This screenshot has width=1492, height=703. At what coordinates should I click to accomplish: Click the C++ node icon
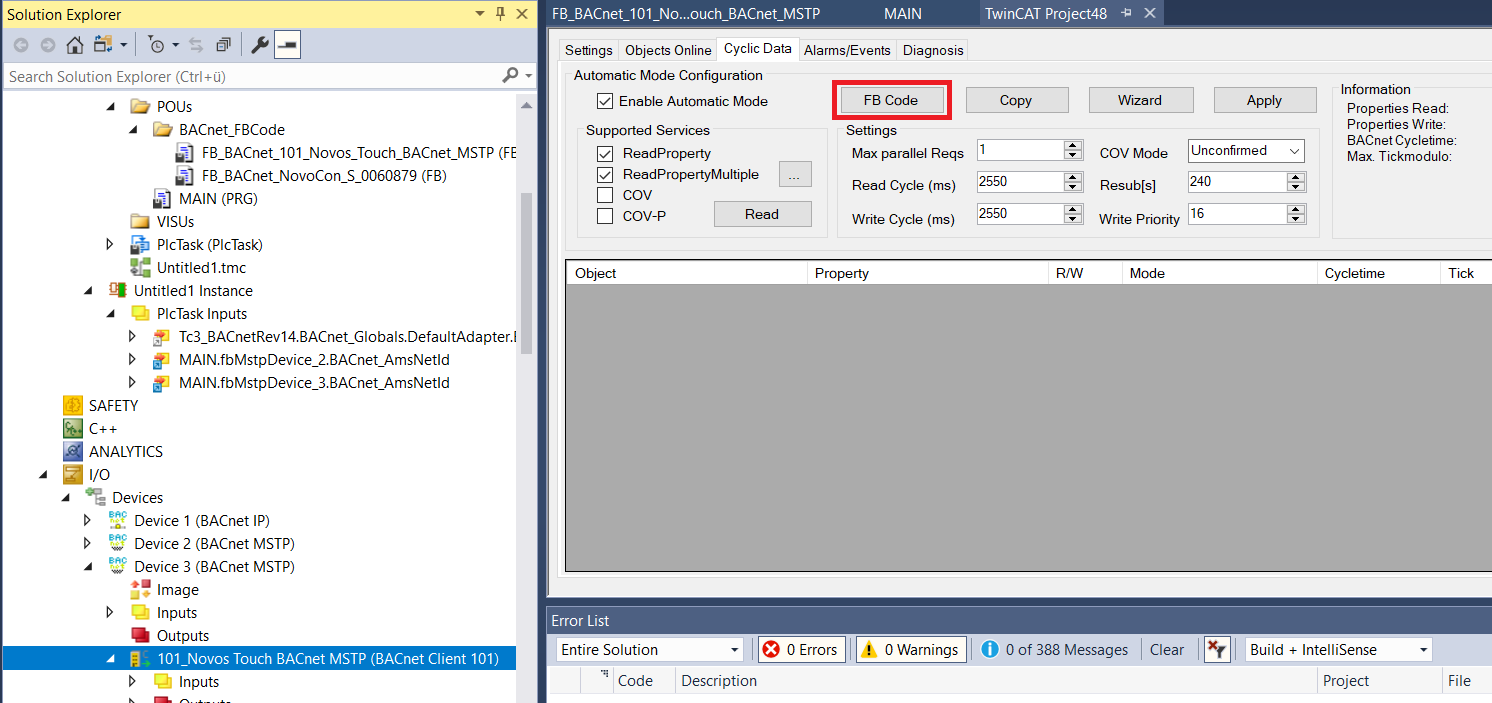[73, 428]
